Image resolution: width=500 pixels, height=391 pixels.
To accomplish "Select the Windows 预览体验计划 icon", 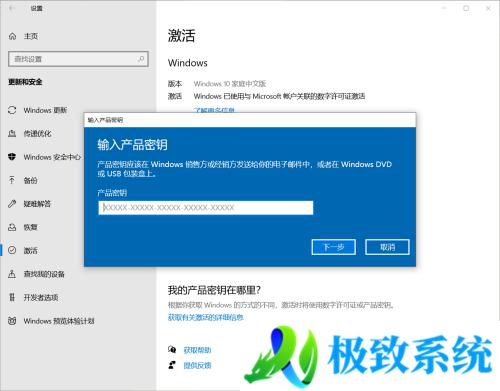I will (12, 321).
